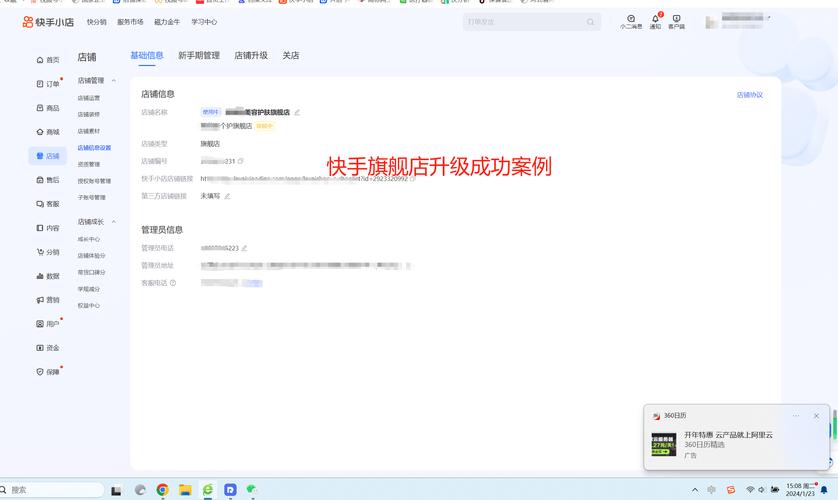Open 分销 distribution in left sidebar
838x500 pixels.
point(48,252)
